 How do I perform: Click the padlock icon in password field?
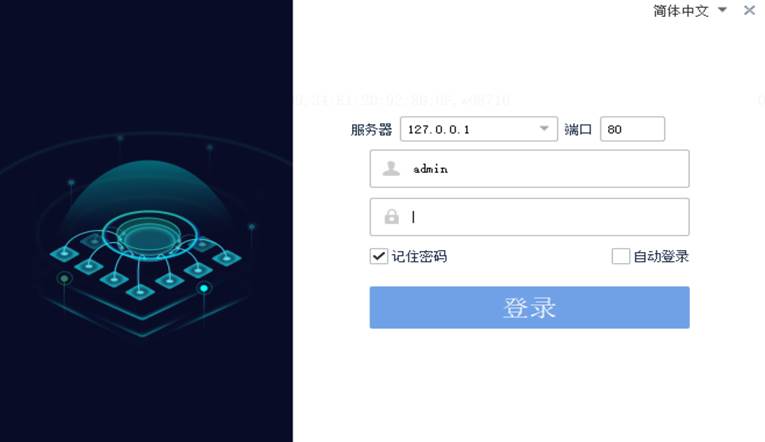(391, 217)
